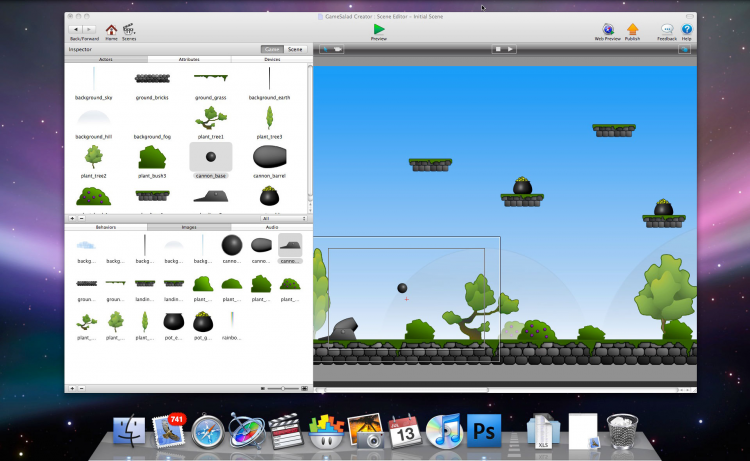Open Help question mark icon
The image size is (750, 461).
(686, 29)
